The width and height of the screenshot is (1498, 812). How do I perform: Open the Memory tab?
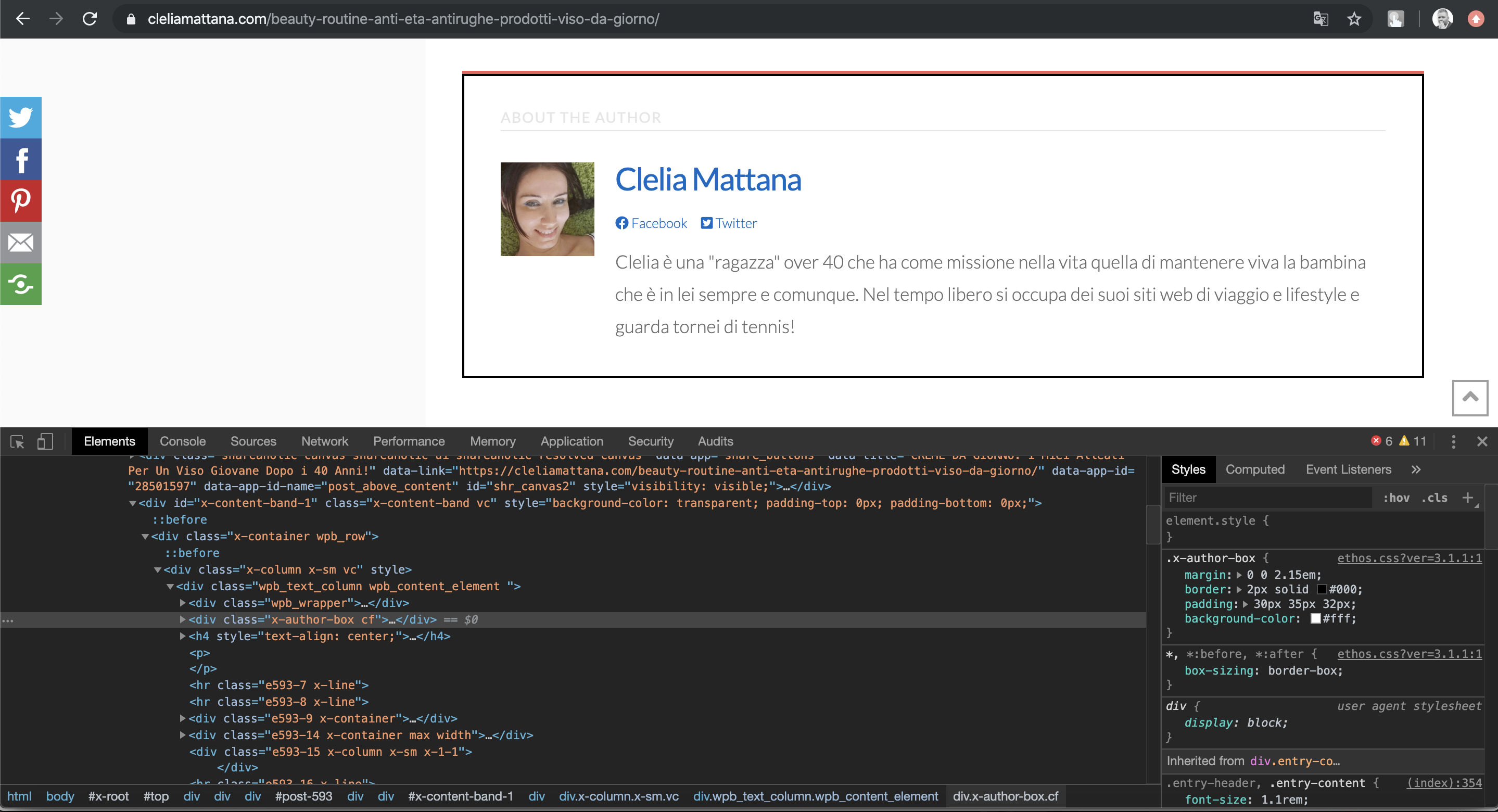coord(492,441)
